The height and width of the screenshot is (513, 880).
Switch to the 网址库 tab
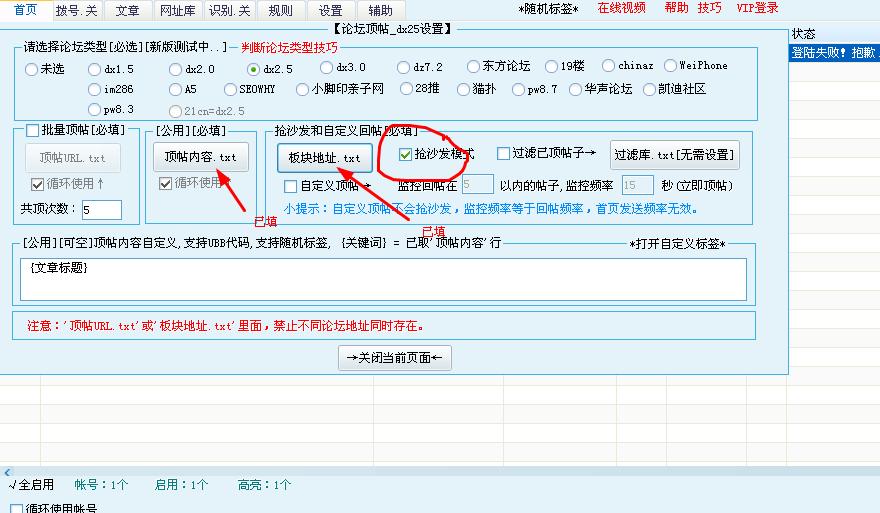(x=177, y=10)
